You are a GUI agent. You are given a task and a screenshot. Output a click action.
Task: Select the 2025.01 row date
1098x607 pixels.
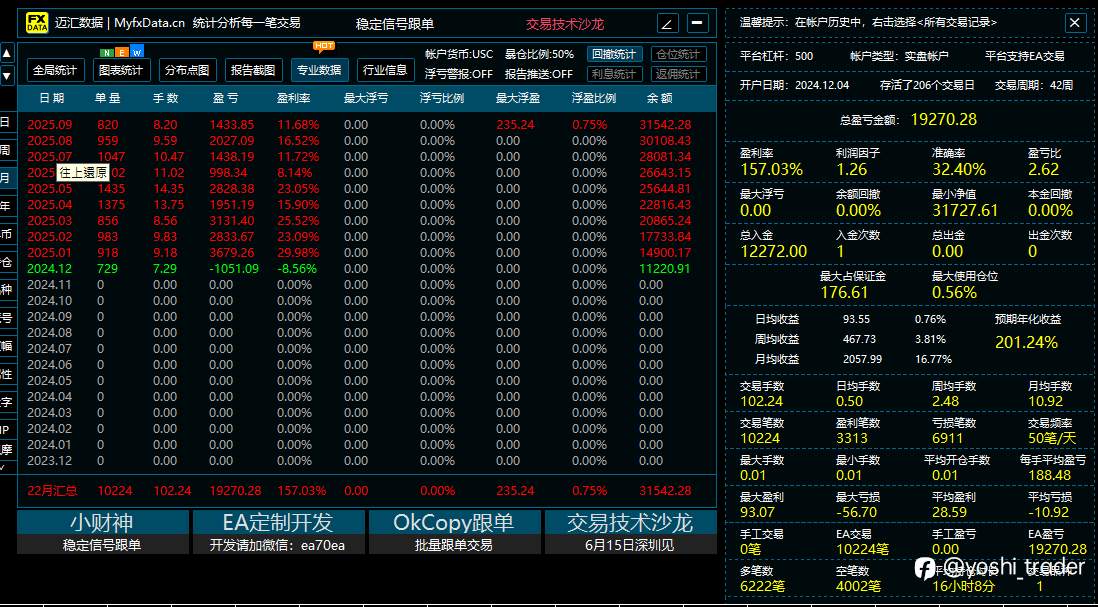click(x=50, y=253)
